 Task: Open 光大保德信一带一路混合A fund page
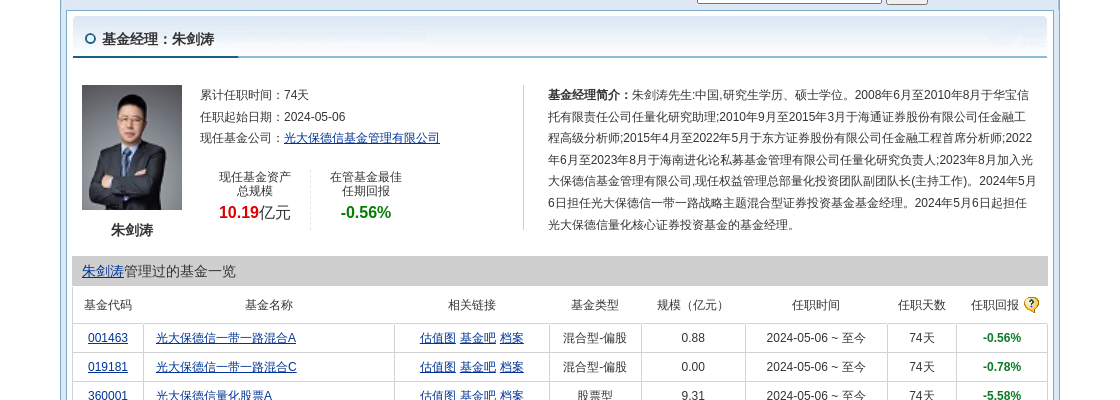click(x=226, y=338)
